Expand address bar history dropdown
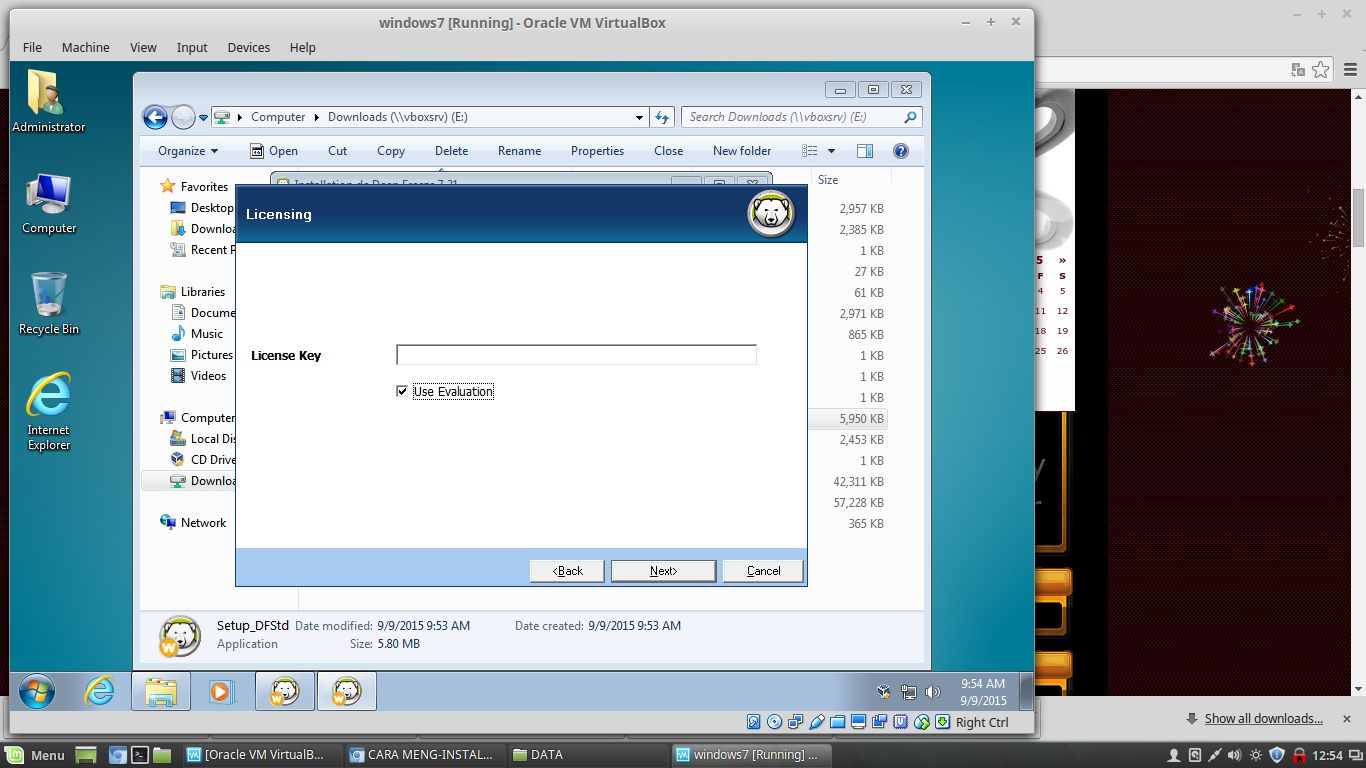 tap(640, 117)
